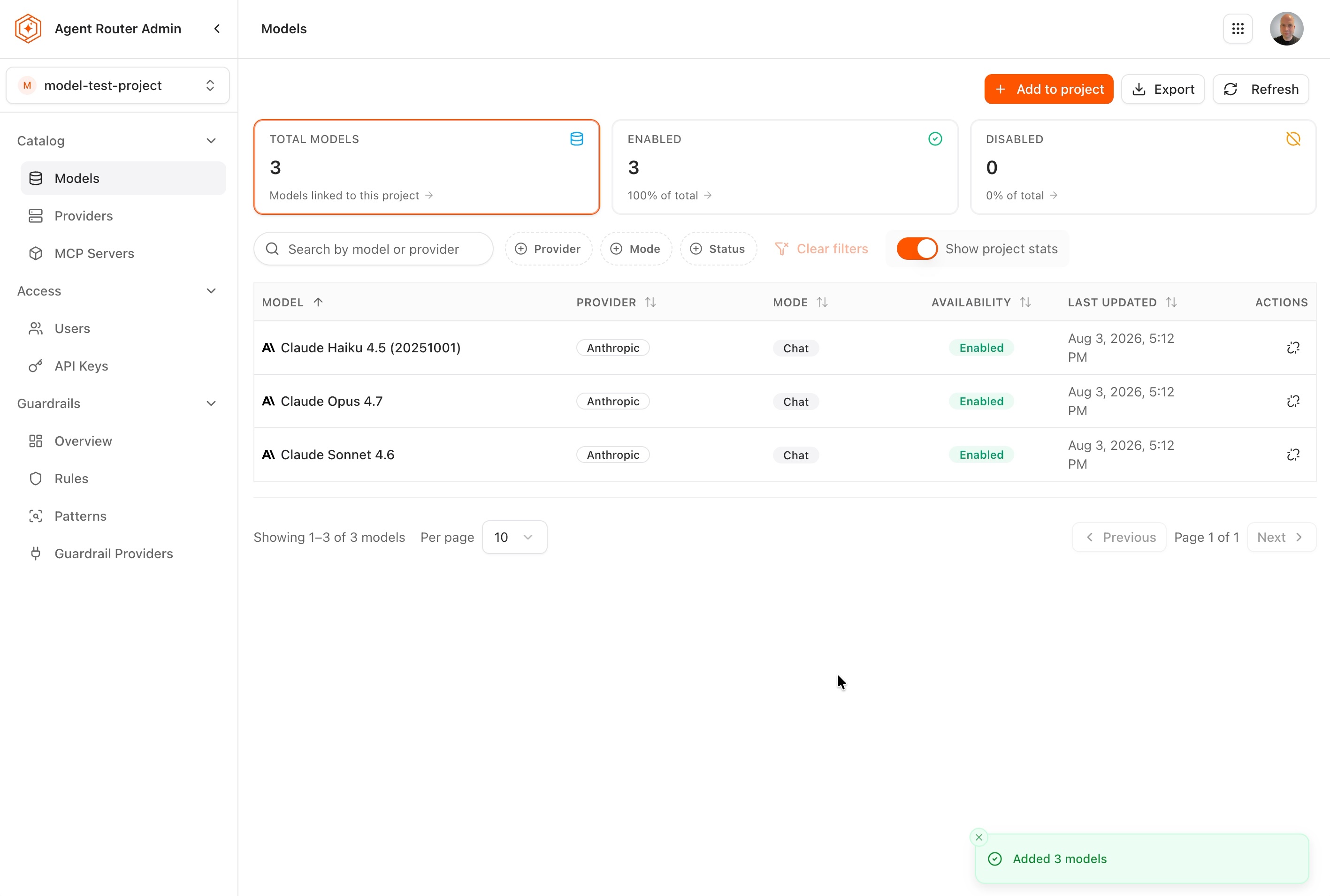
Task: Open the MCP Servers page
Action: click(x=123, y=253)
